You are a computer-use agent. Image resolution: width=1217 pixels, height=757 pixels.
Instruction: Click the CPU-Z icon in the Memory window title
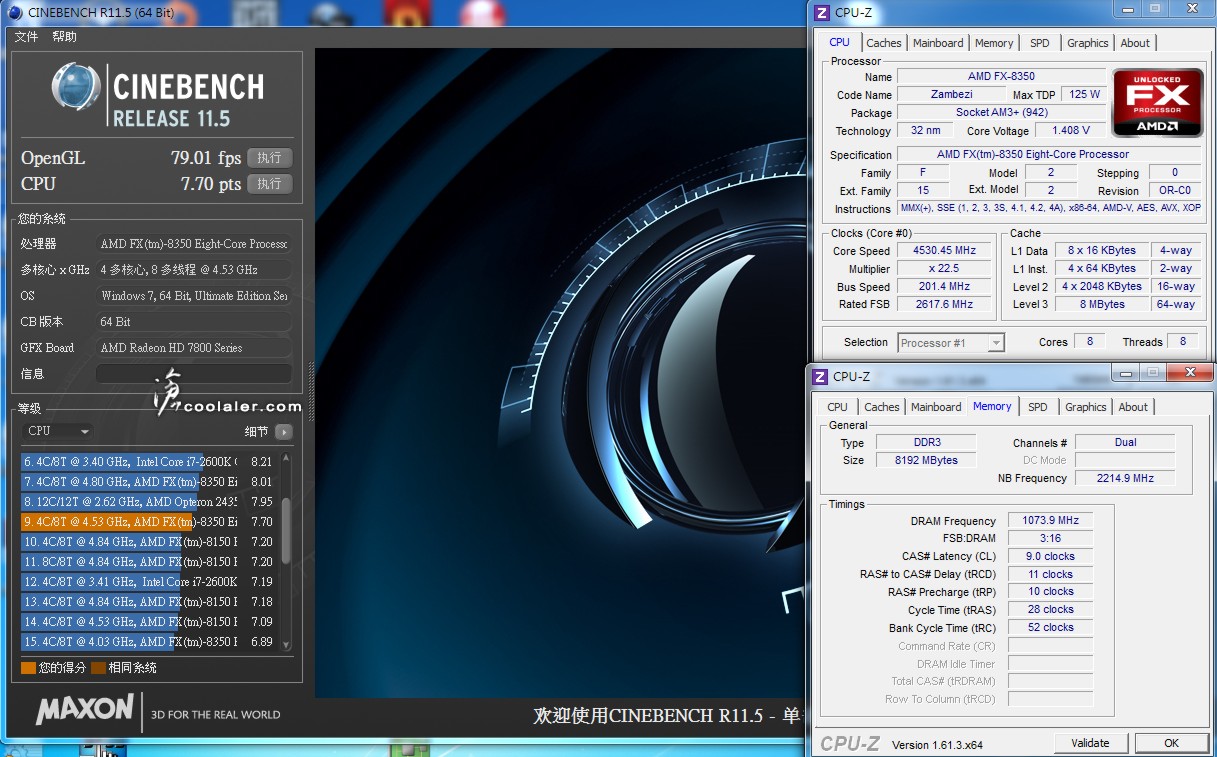(x=820, y=377)
